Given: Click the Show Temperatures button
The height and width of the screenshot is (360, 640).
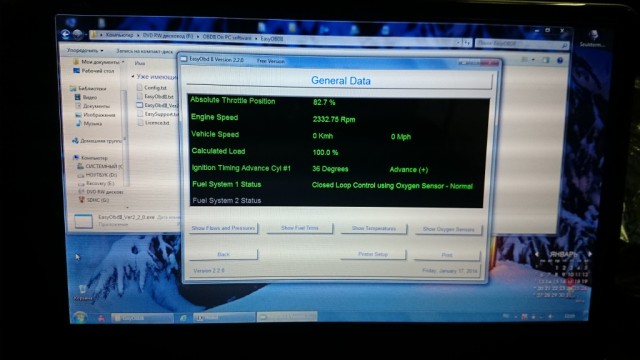Looking at the screenshot, I should 373,229.
